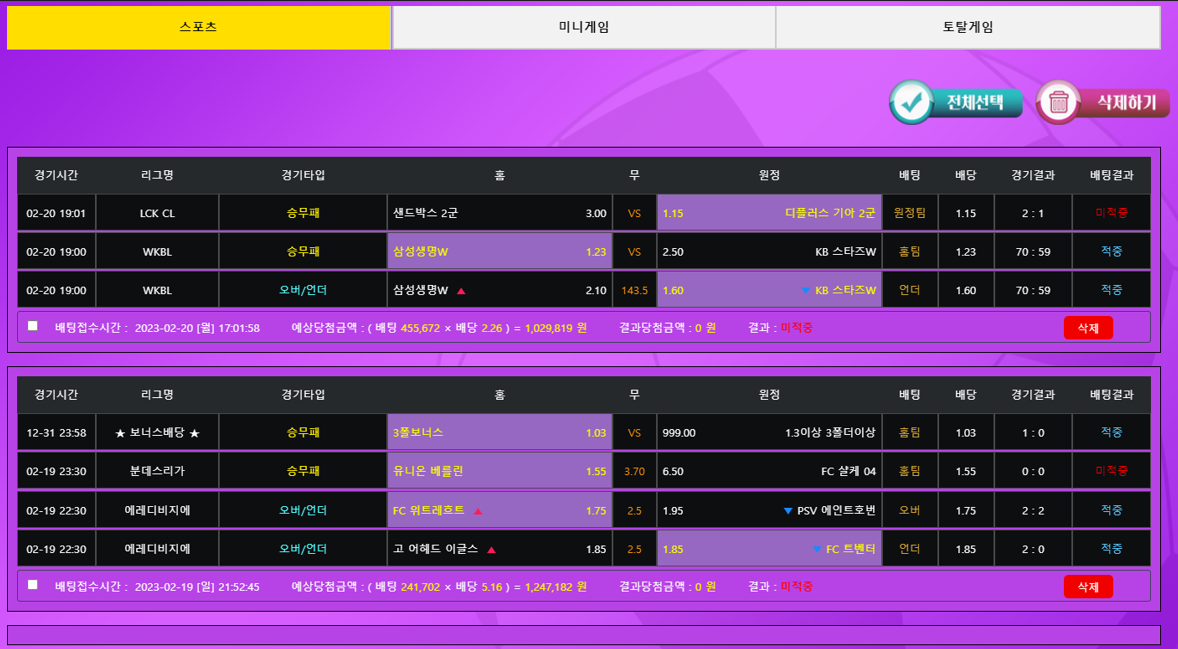
Task: Delete the bet slip placed 2023-02-20
Action: (x=1087, y=327)
